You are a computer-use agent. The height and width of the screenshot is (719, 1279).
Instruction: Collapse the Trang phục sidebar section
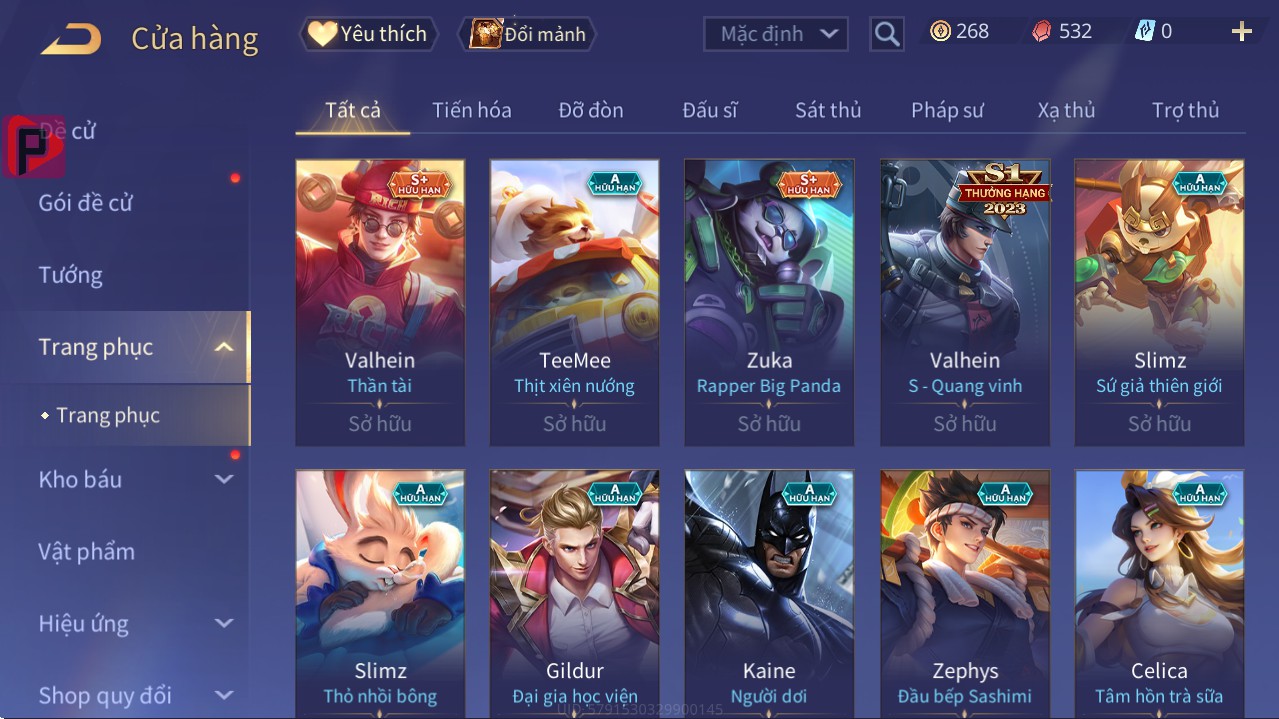(224, 347)
